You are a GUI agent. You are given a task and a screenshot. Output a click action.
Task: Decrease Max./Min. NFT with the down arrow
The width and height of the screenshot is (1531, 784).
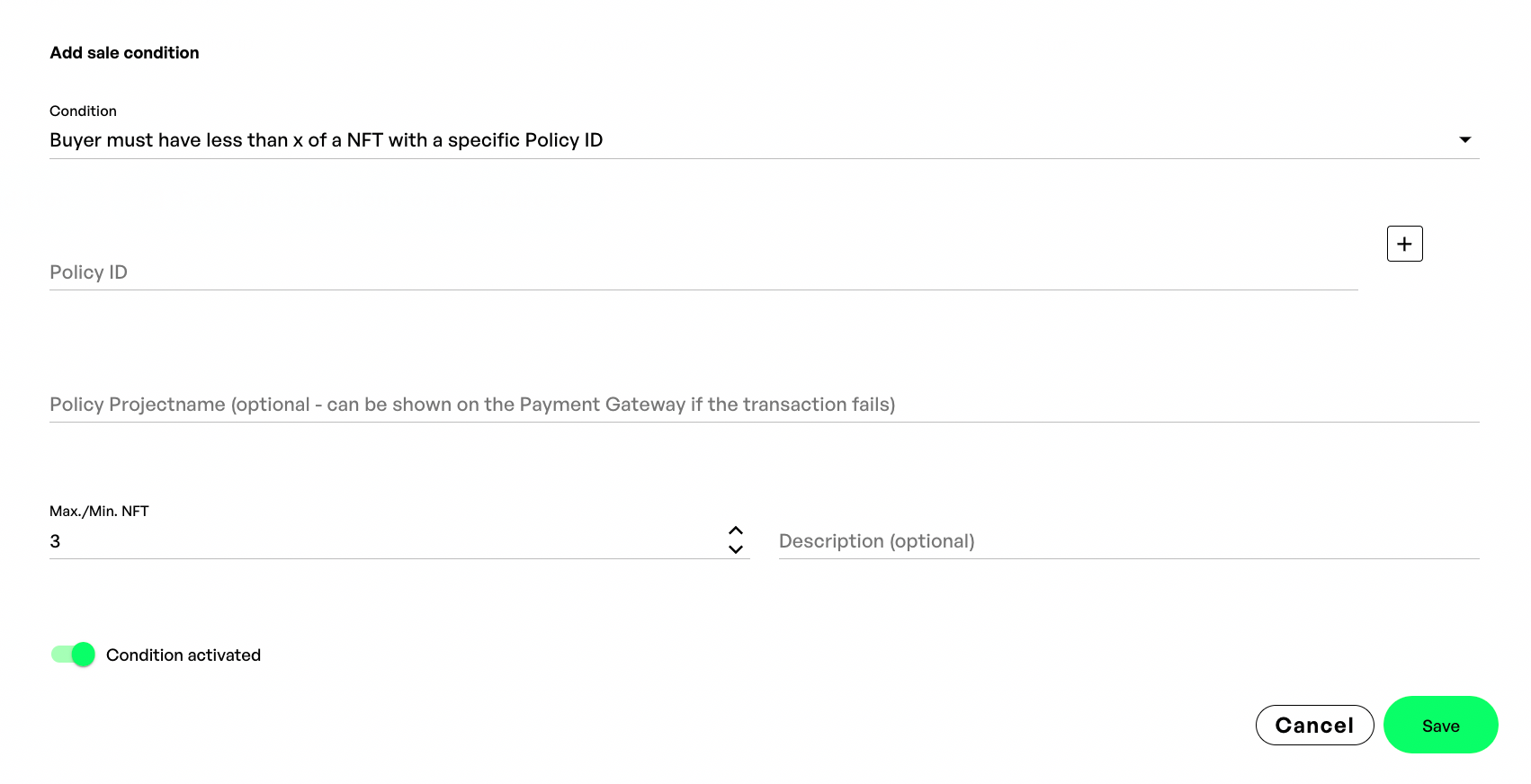(736, 549)
